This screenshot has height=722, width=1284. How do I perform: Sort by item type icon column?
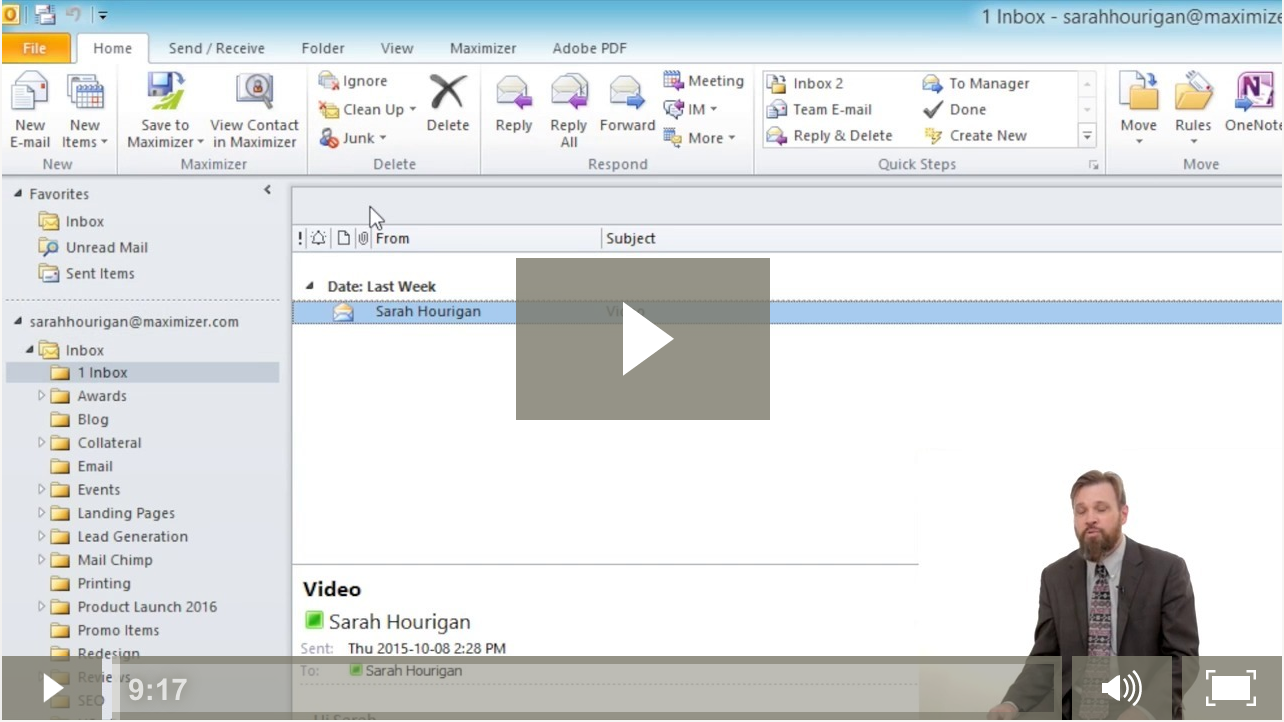[x=343, y=238]
